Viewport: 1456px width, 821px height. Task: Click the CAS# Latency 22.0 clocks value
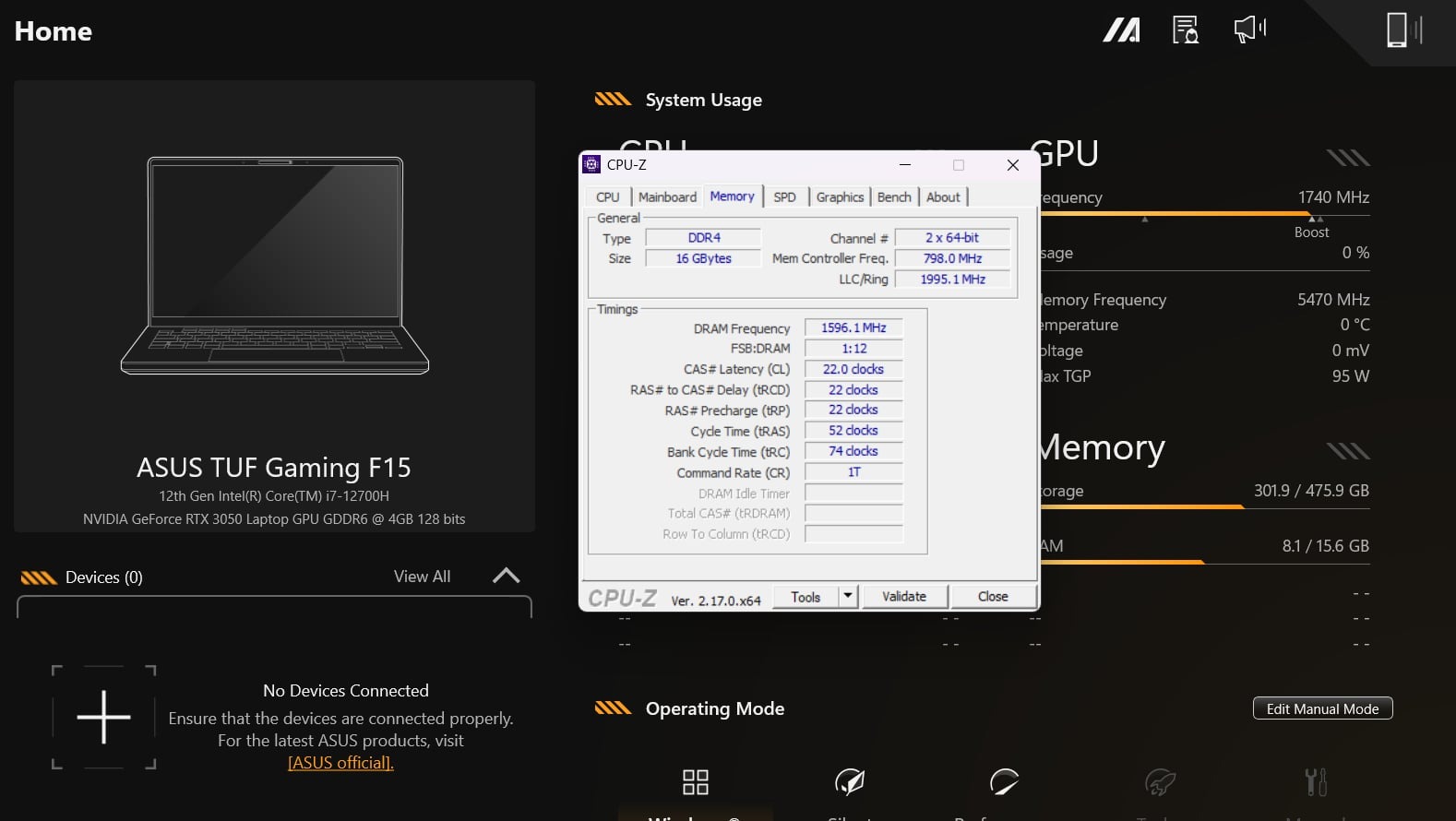click(x=853, y=369)
